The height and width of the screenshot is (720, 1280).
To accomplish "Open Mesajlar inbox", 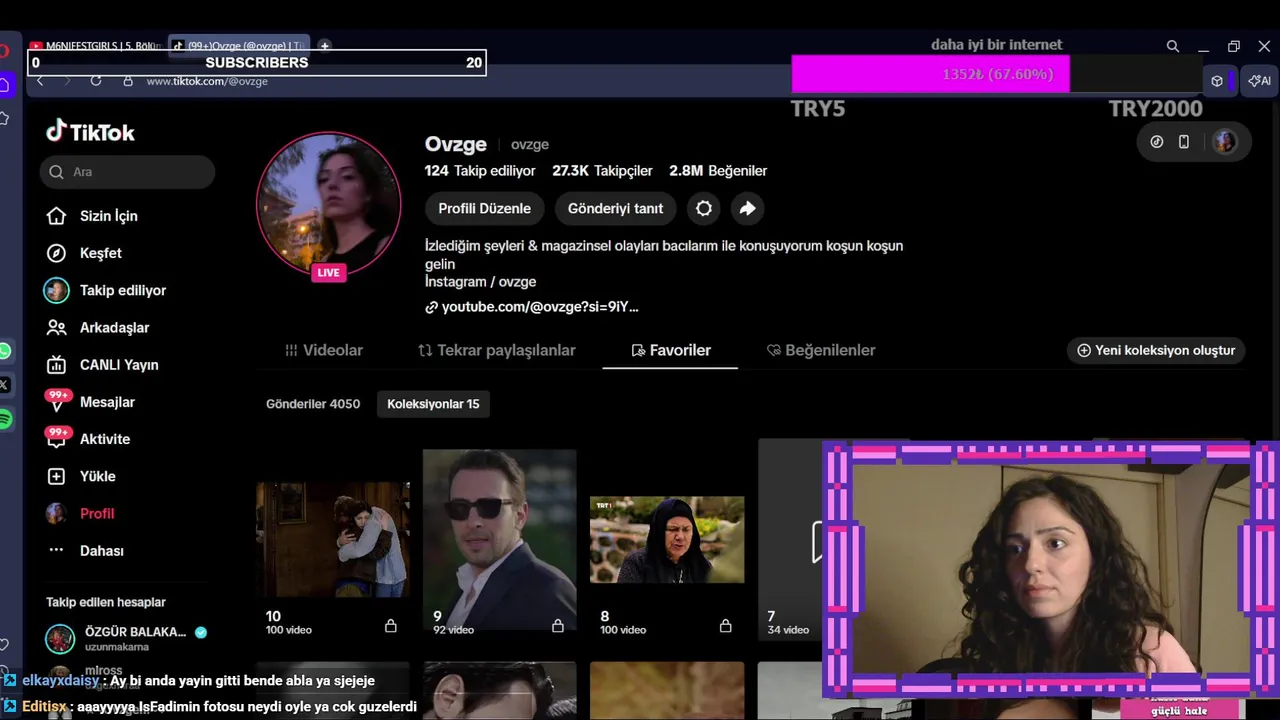I will (107, 402).
